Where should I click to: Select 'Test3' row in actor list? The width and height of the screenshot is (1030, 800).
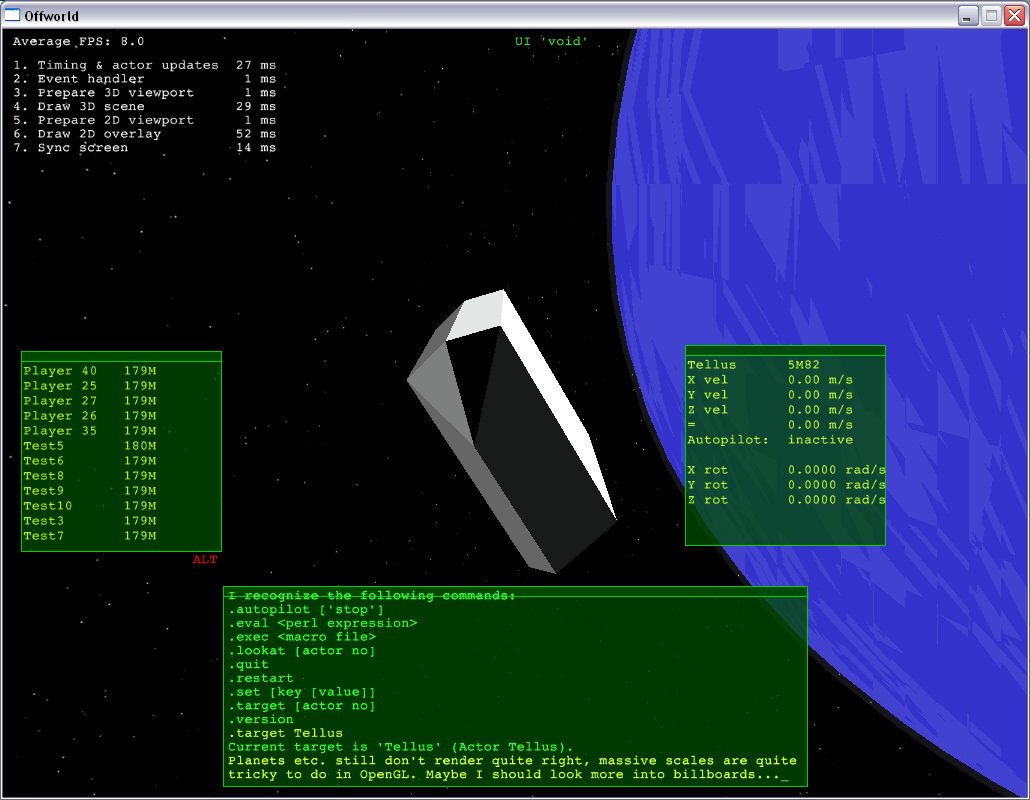pyautogui.click(x=90, y=522)
